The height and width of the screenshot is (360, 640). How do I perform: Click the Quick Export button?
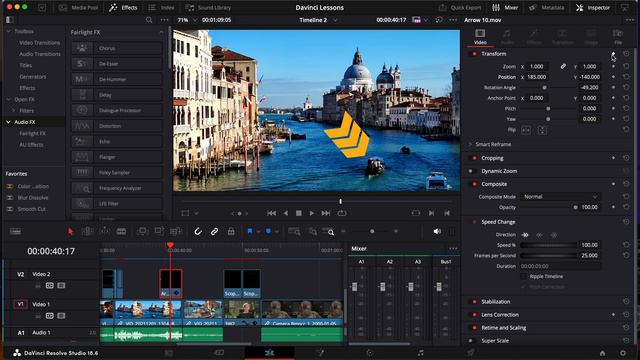(460, 7)
